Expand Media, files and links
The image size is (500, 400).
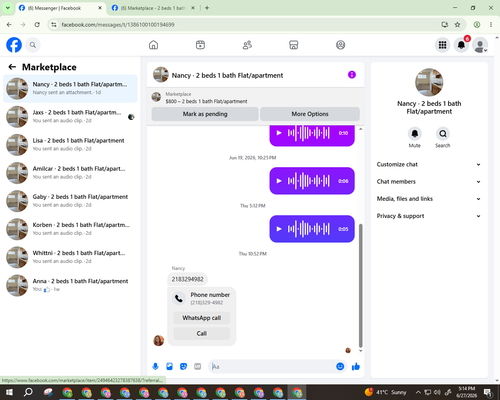point(429,199)
